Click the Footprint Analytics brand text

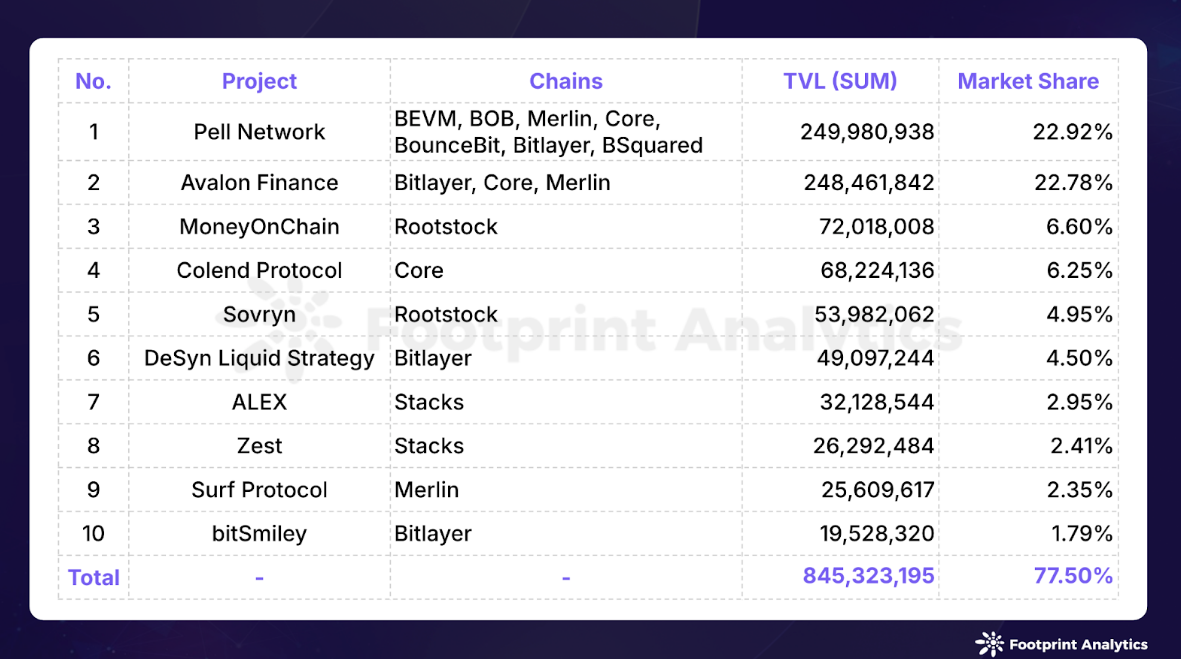pyautogui.click(x=1078, y=645)
